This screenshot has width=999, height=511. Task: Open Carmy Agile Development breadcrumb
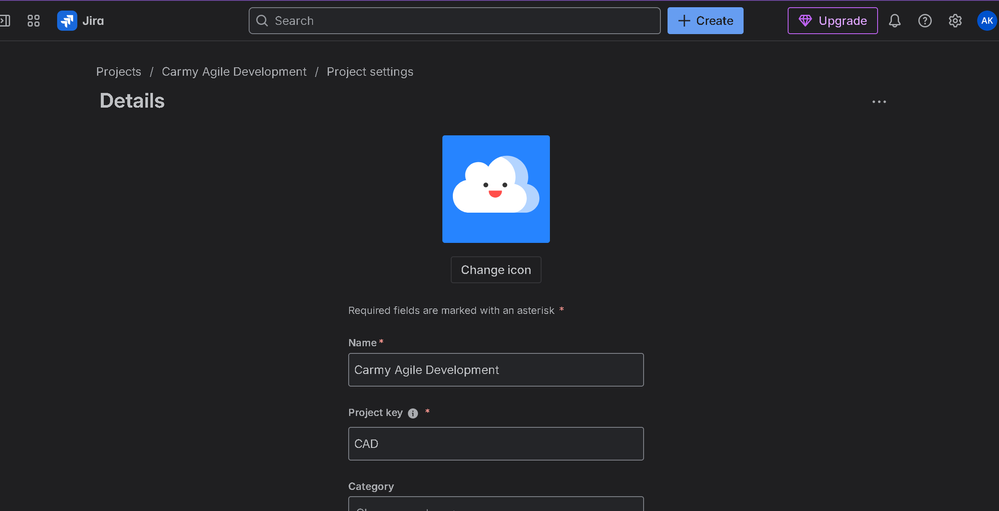[x=234, y=72]
